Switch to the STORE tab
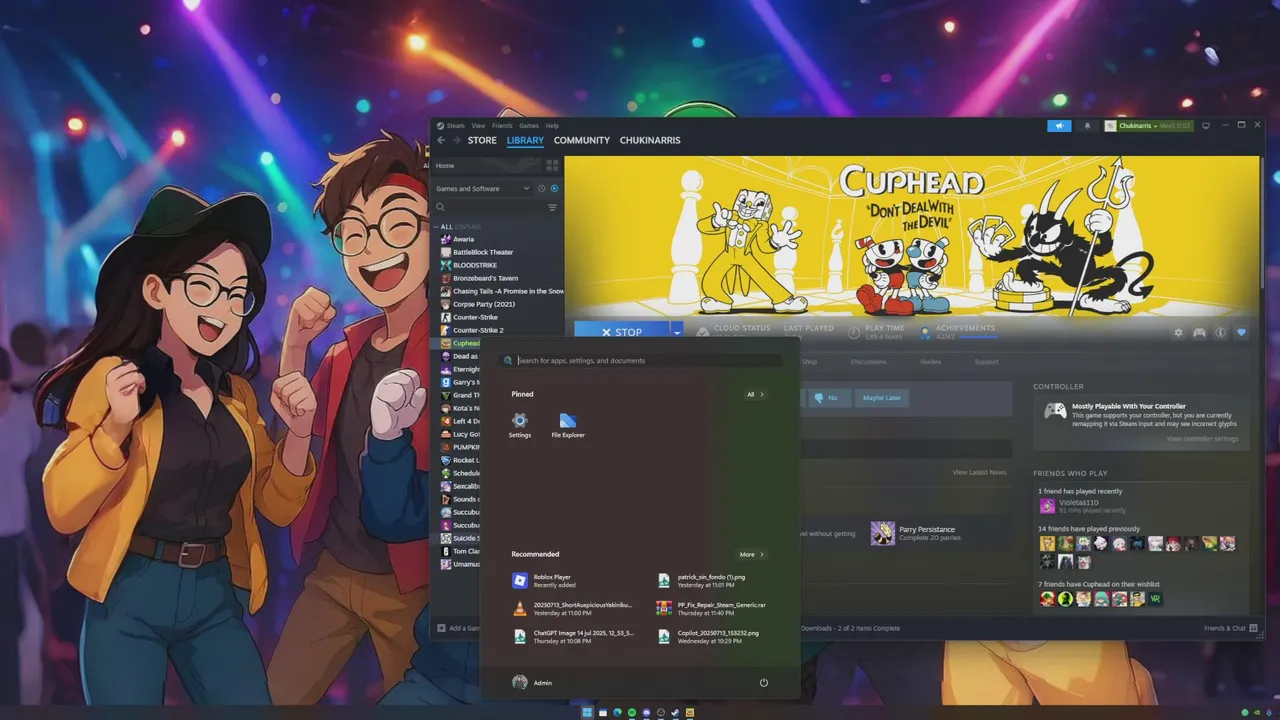 [482, 140]
